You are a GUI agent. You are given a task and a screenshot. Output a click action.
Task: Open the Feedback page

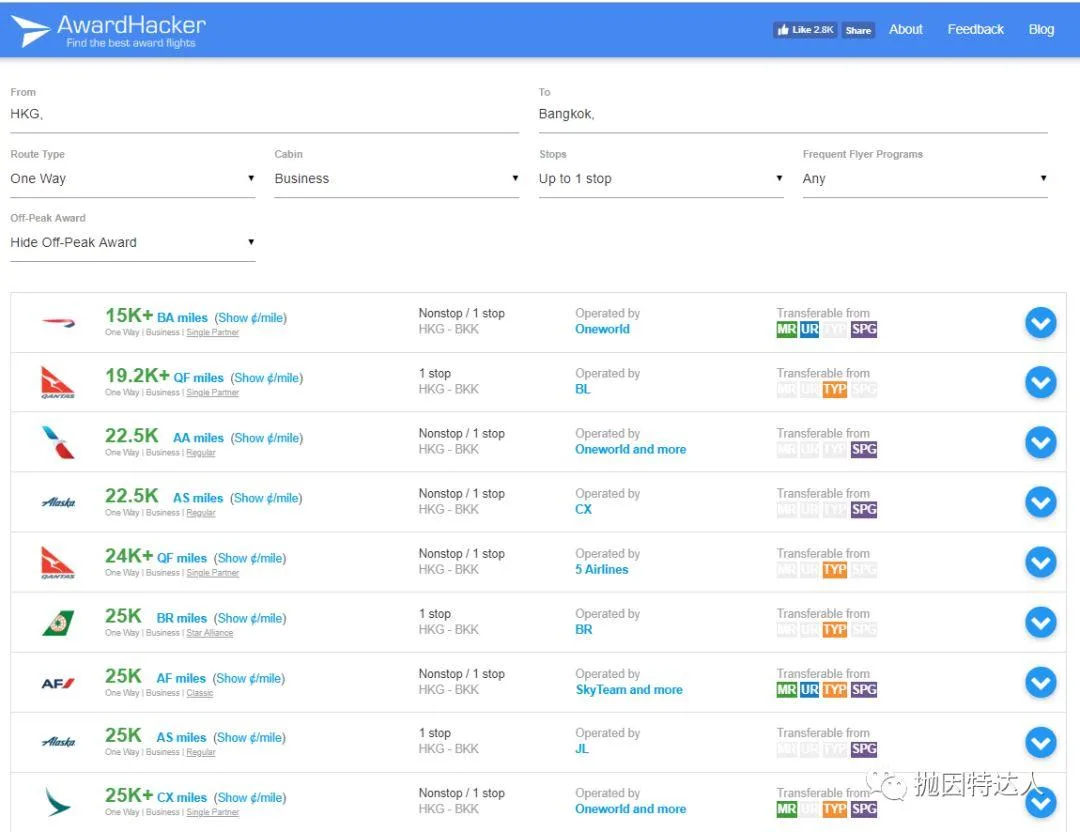[x=975, y=29]
